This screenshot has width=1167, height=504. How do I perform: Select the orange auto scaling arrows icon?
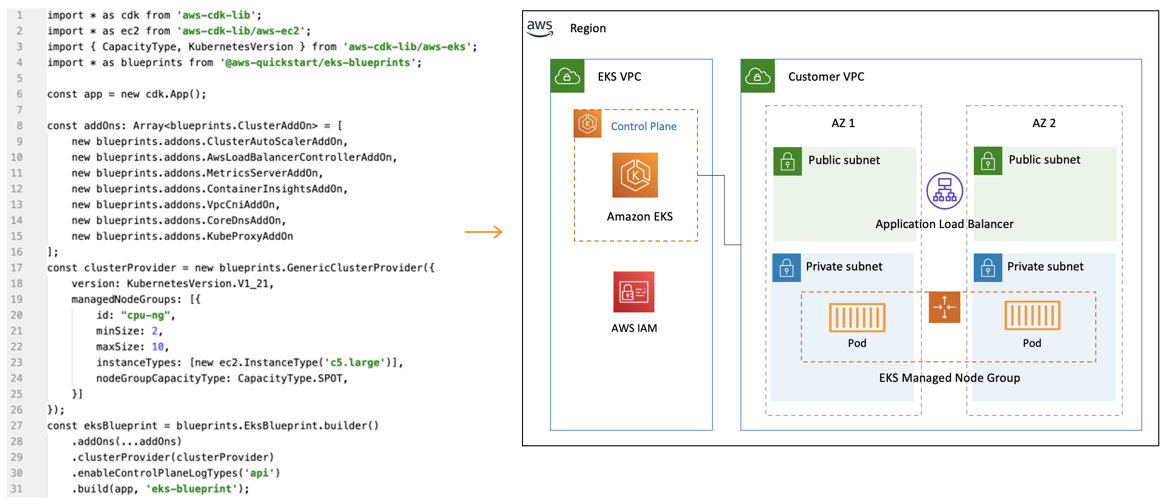(x=944, y=307)
